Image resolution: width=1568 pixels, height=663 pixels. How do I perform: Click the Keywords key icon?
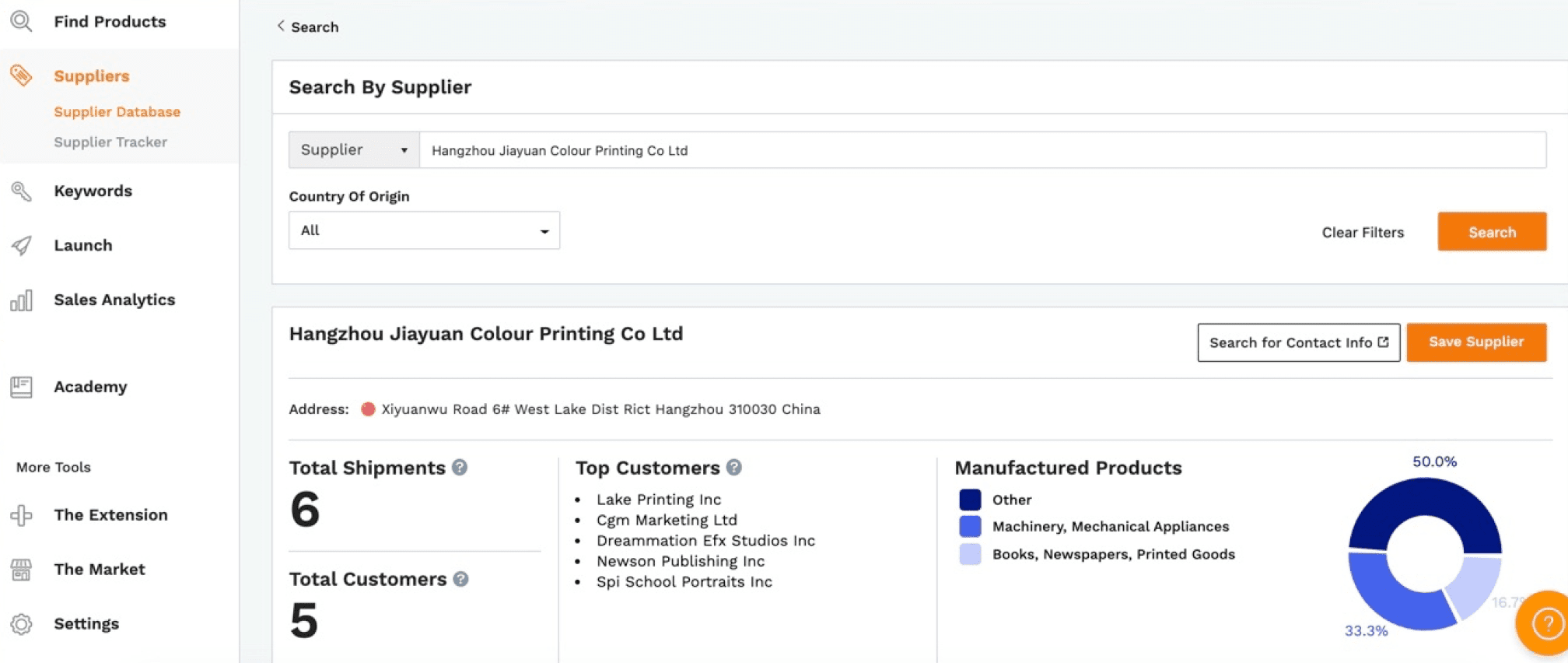(21, 191)
